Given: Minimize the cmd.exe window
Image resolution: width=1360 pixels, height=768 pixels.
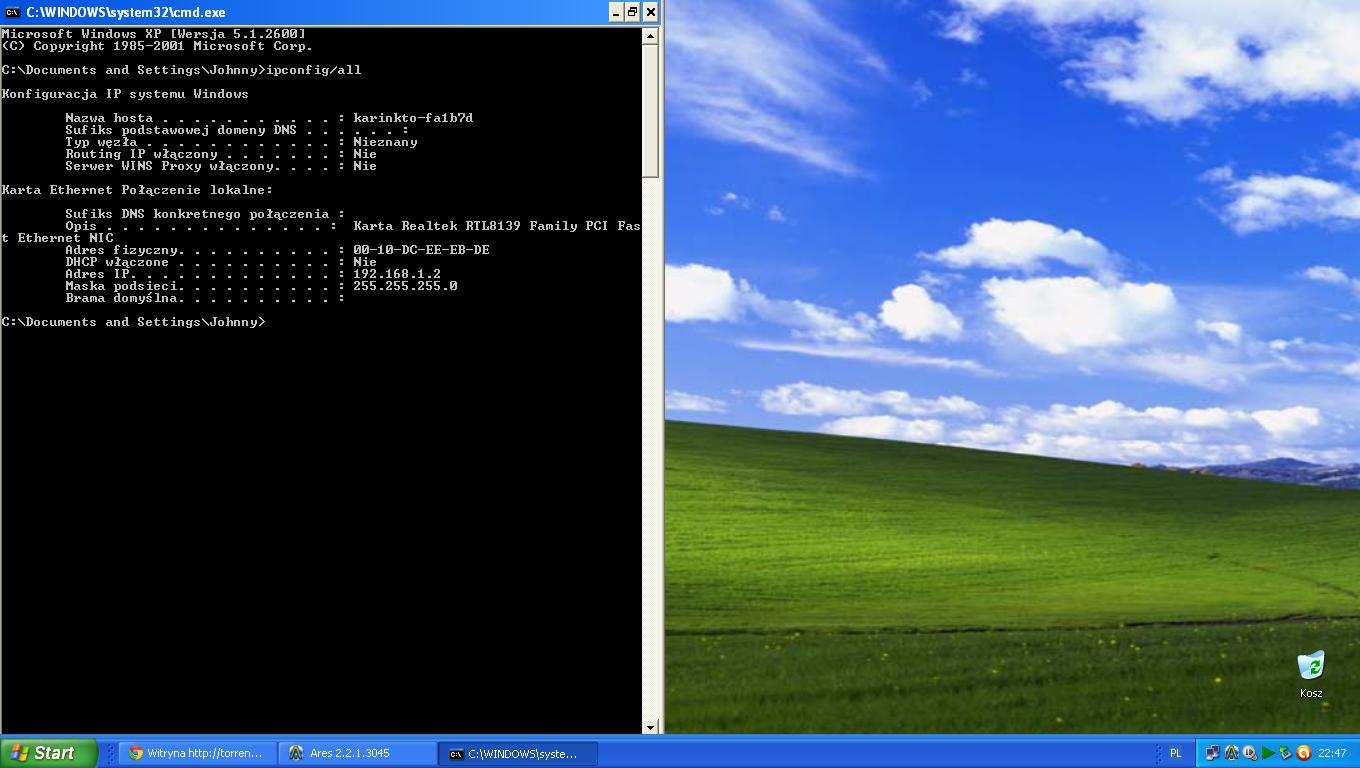Looking at the screenshot, I should [616, 12].
